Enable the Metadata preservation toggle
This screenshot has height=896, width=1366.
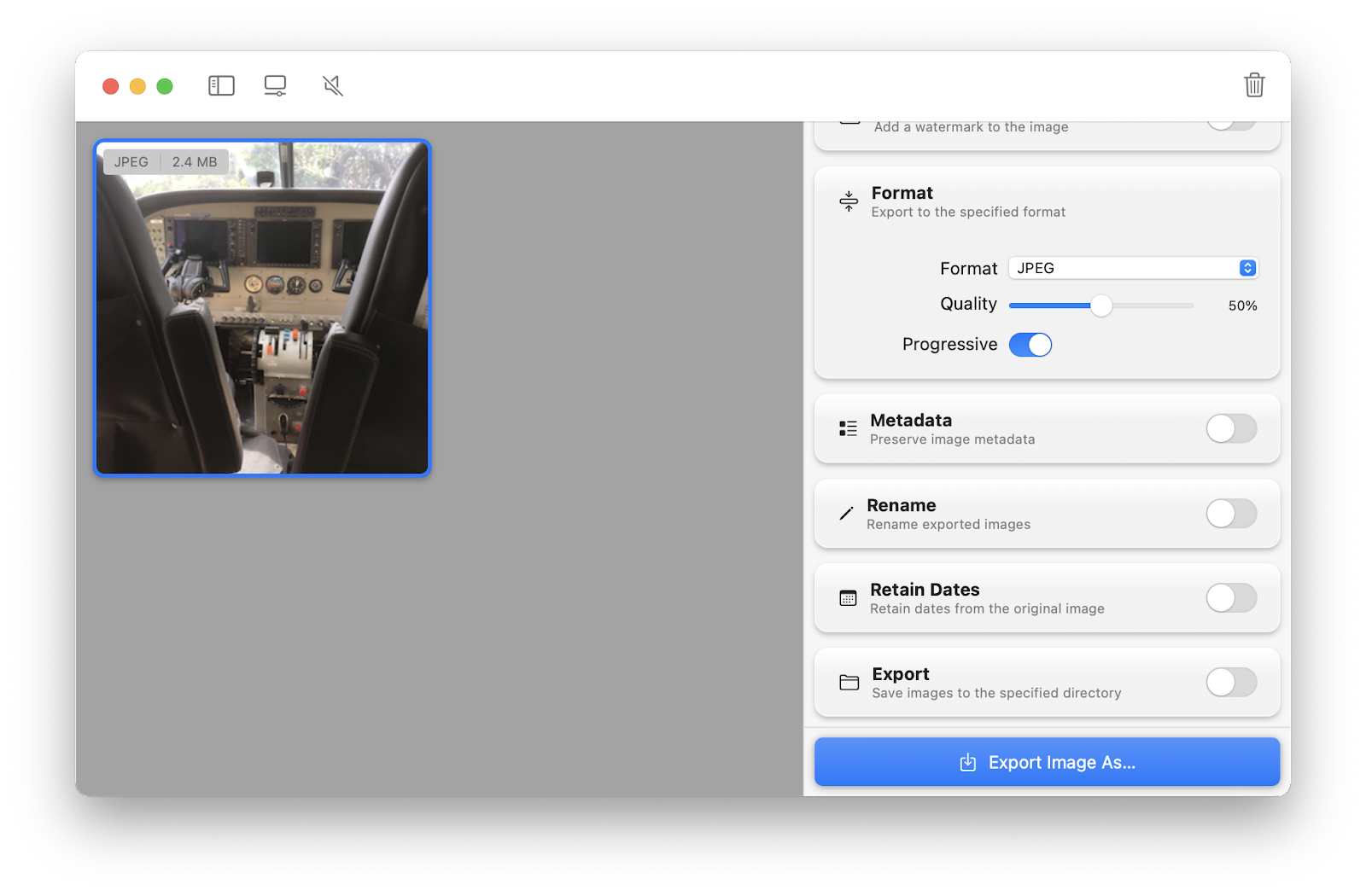[x=1230, y=429]
